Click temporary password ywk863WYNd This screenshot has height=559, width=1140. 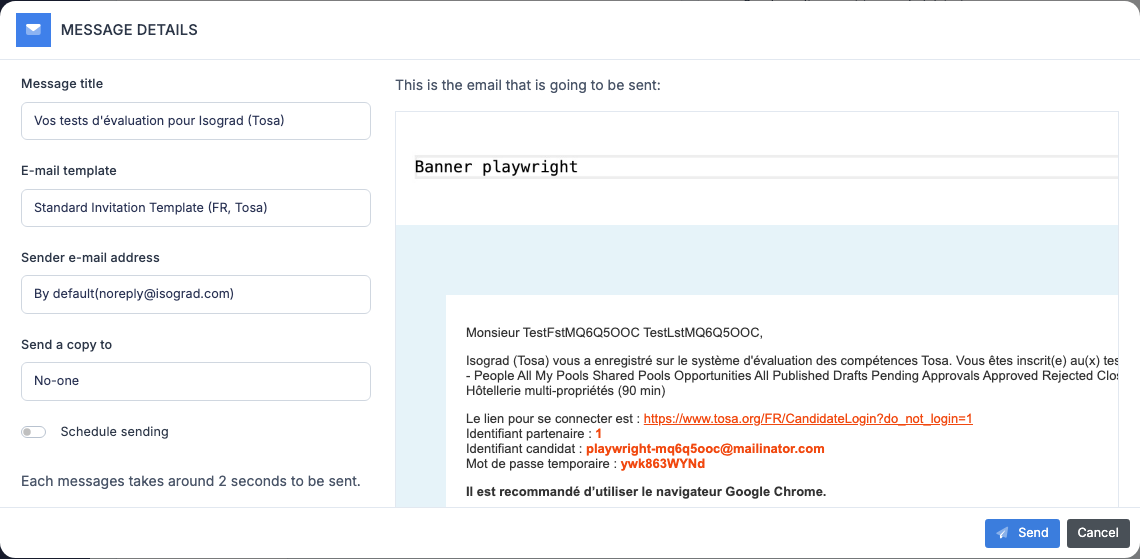point(663,463)
